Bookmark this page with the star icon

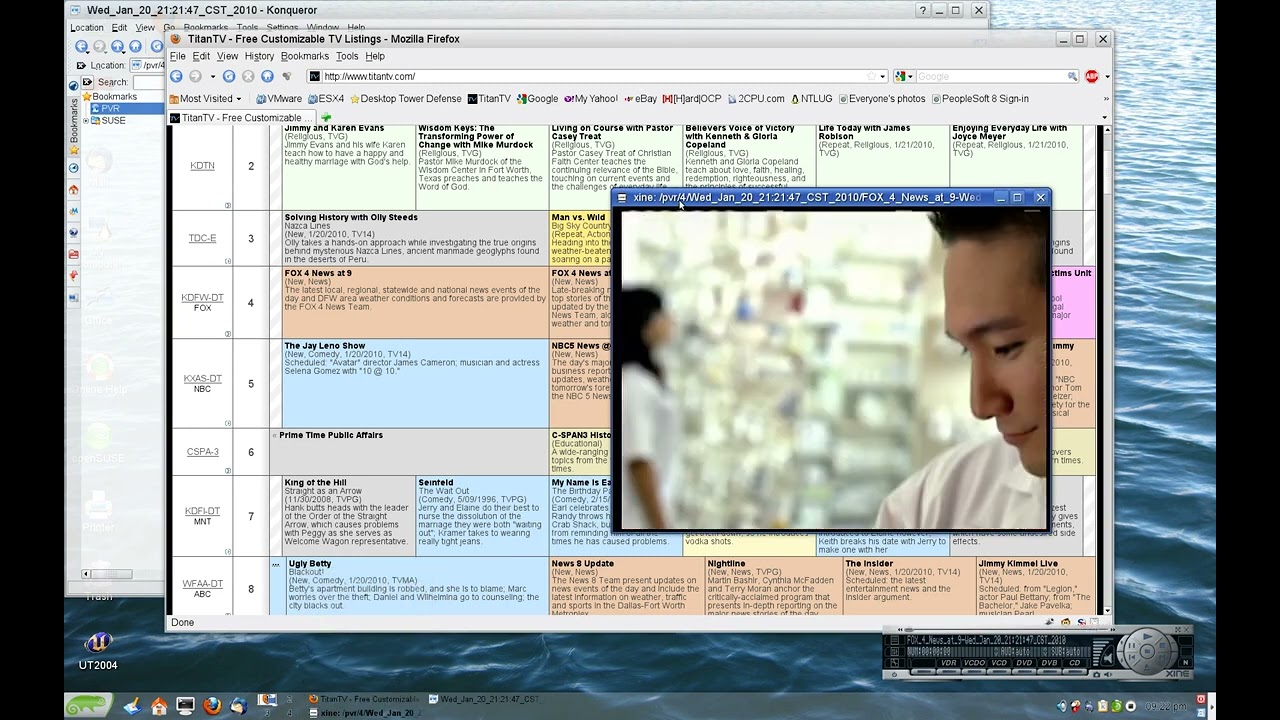(x=871, y=76)
